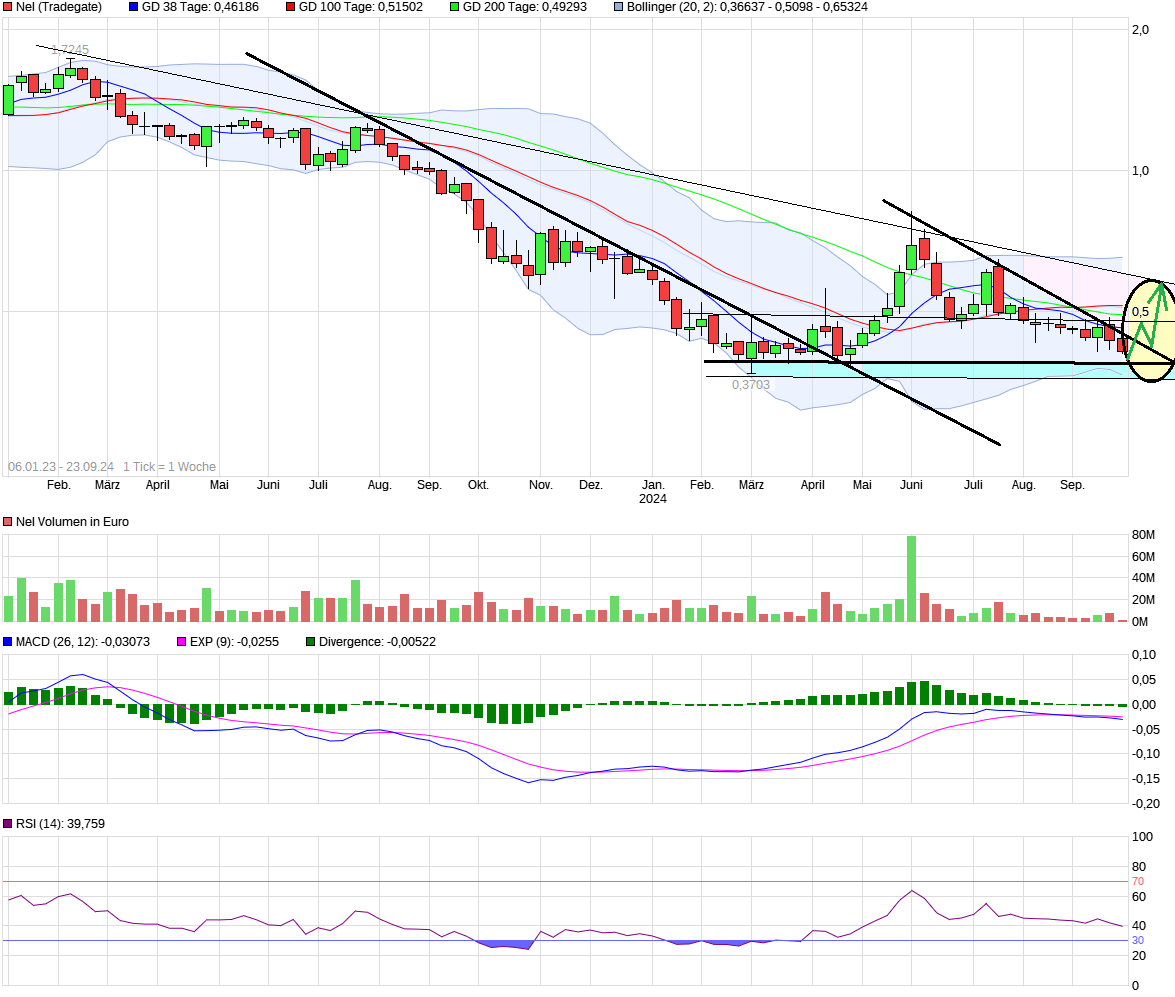
Task: Click the 'Jan. 2024' time axis label
Action: (653, 492)
